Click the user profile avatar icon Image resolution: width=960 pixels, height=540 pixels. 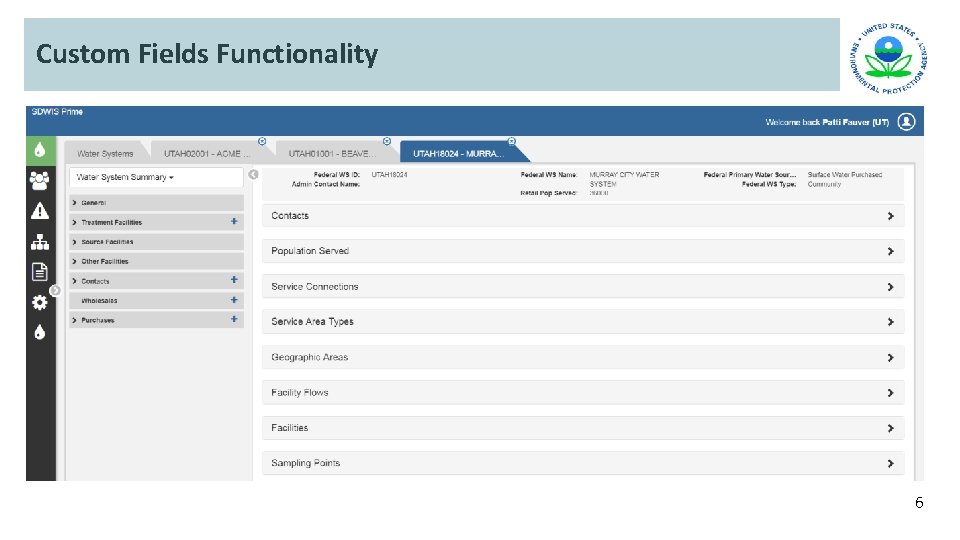(906, 122)
